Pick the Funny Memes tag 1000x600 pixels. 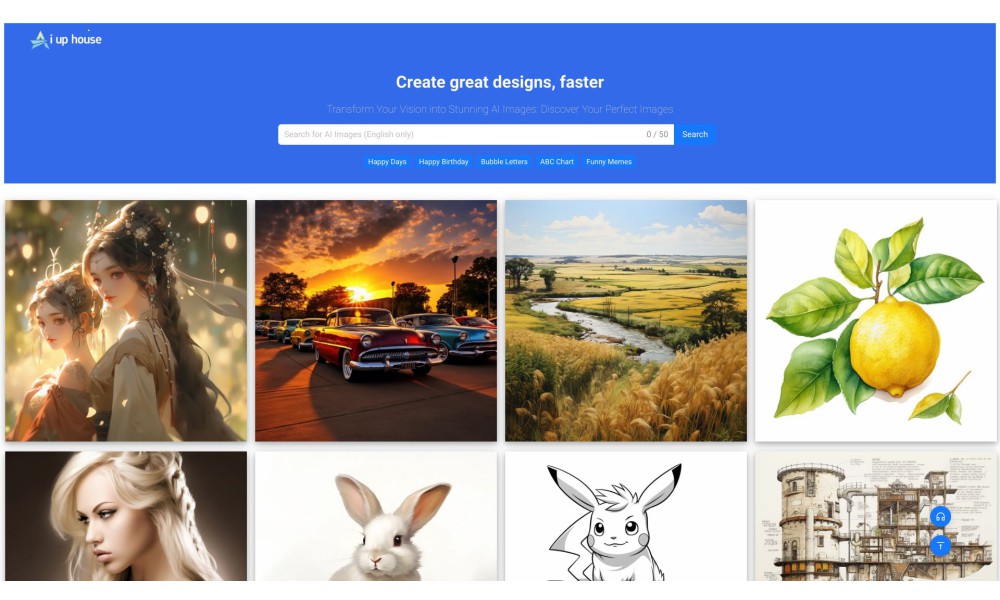pyautogui.click(x=609, y=162)
